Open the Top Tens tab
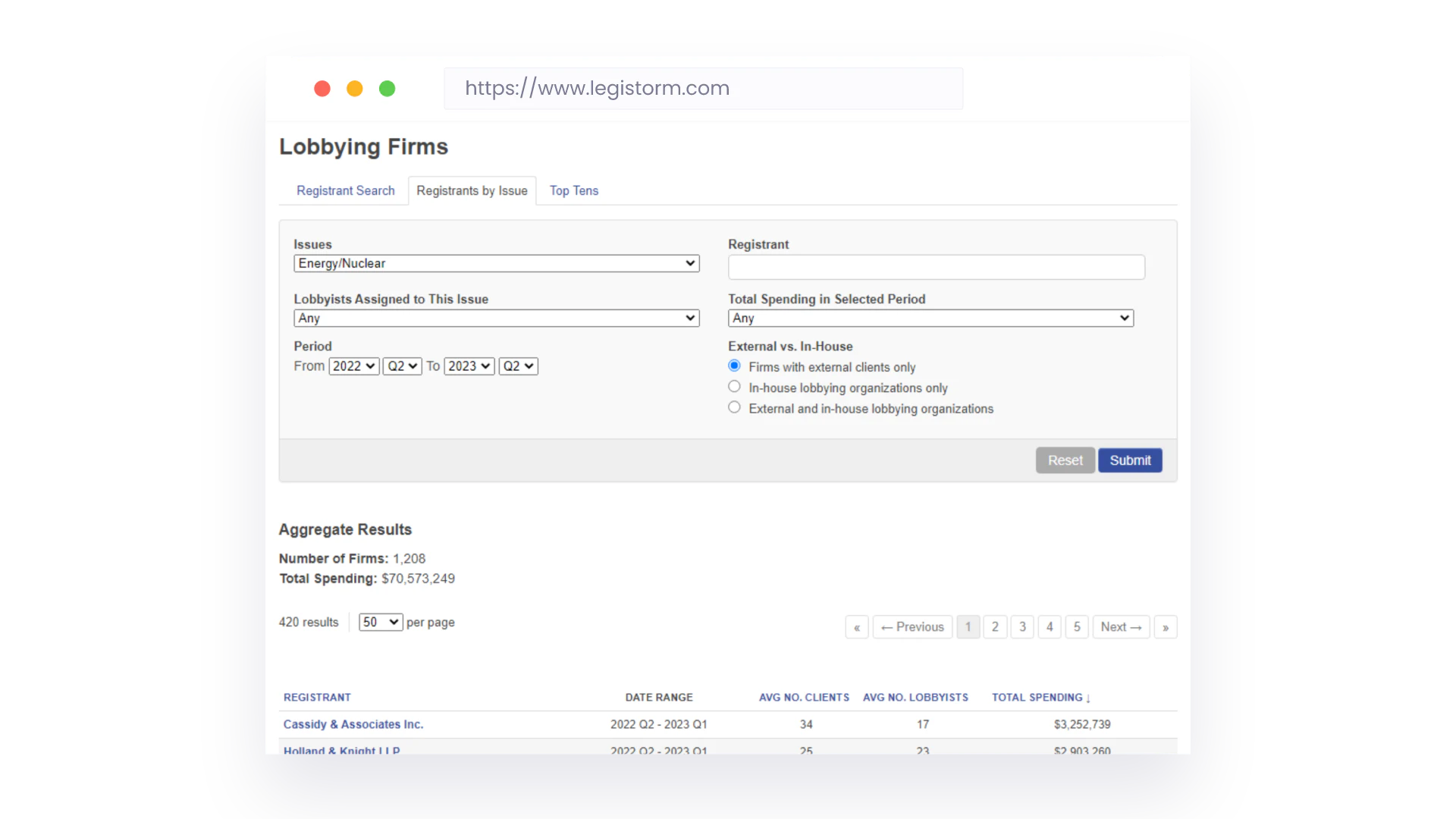Image resolution: width=1456 pixels, height=819 pixels. pos(573,190)
